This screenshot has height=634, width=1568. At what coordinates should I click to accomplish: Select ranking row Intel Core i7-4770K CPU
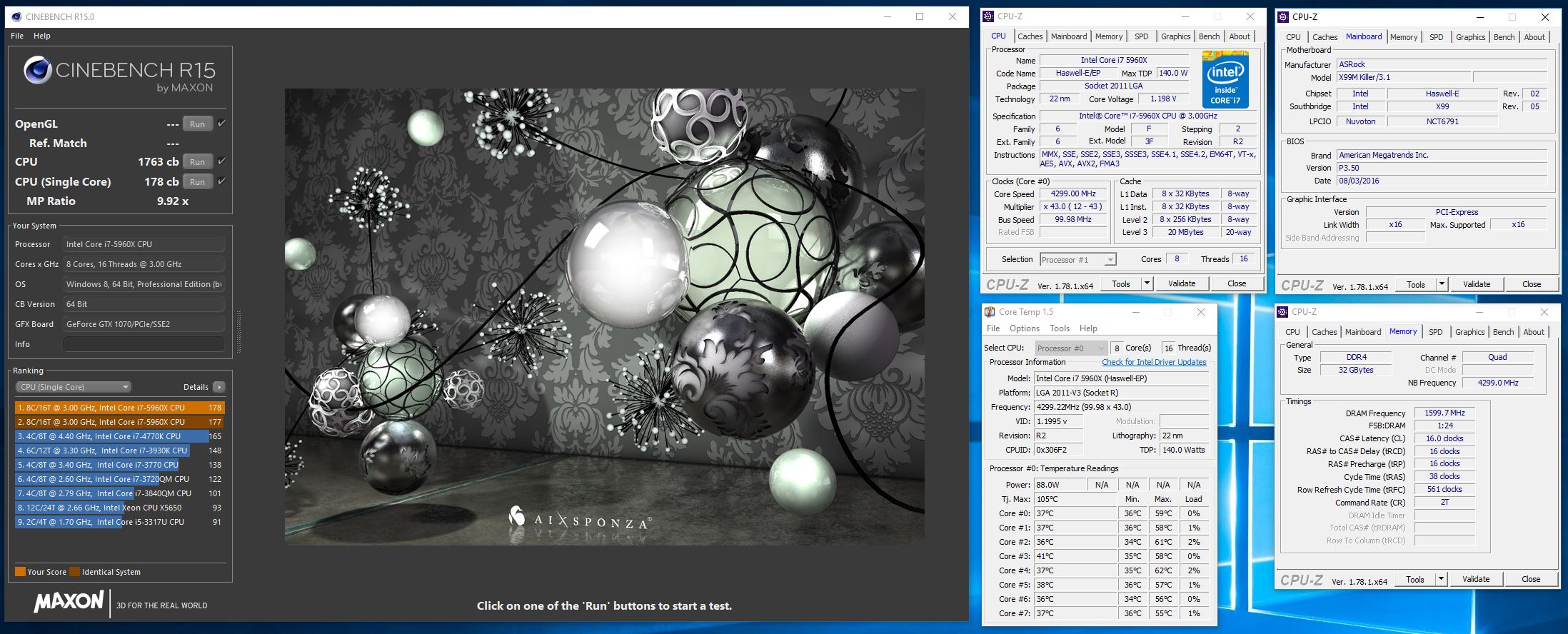[x=119, y=436]
